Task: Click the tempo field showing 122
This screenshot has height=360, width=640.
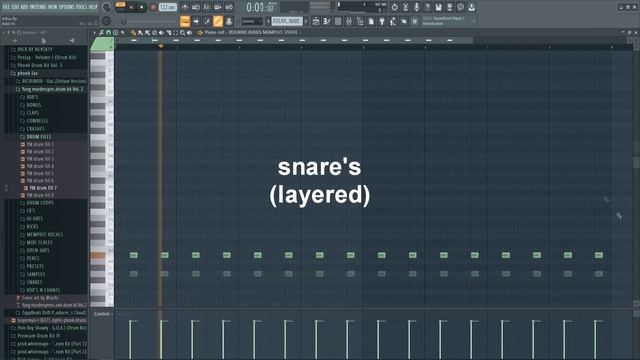Action: coord(167,7)
